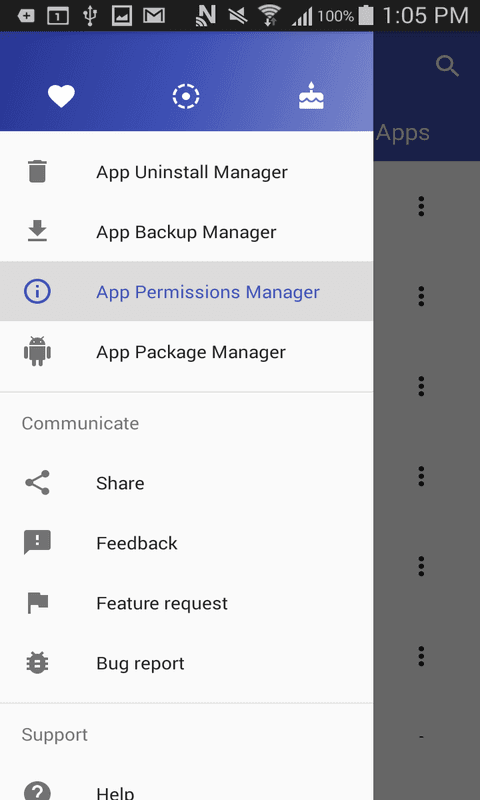This screenshot has width=480, height=800.
Task: Tap the dashed circle target icon
Action: 186,96
